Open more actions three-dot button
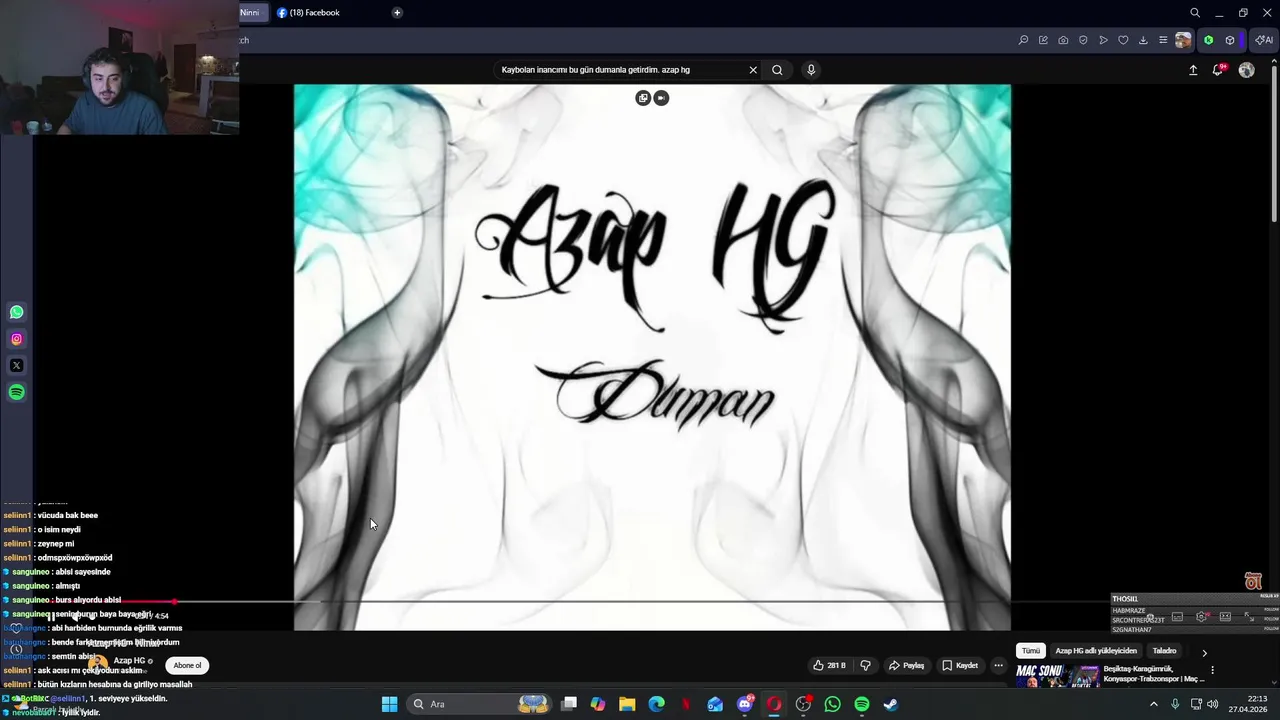The height and width of the screenshot is (720, 1280). (x=998, y=665)
